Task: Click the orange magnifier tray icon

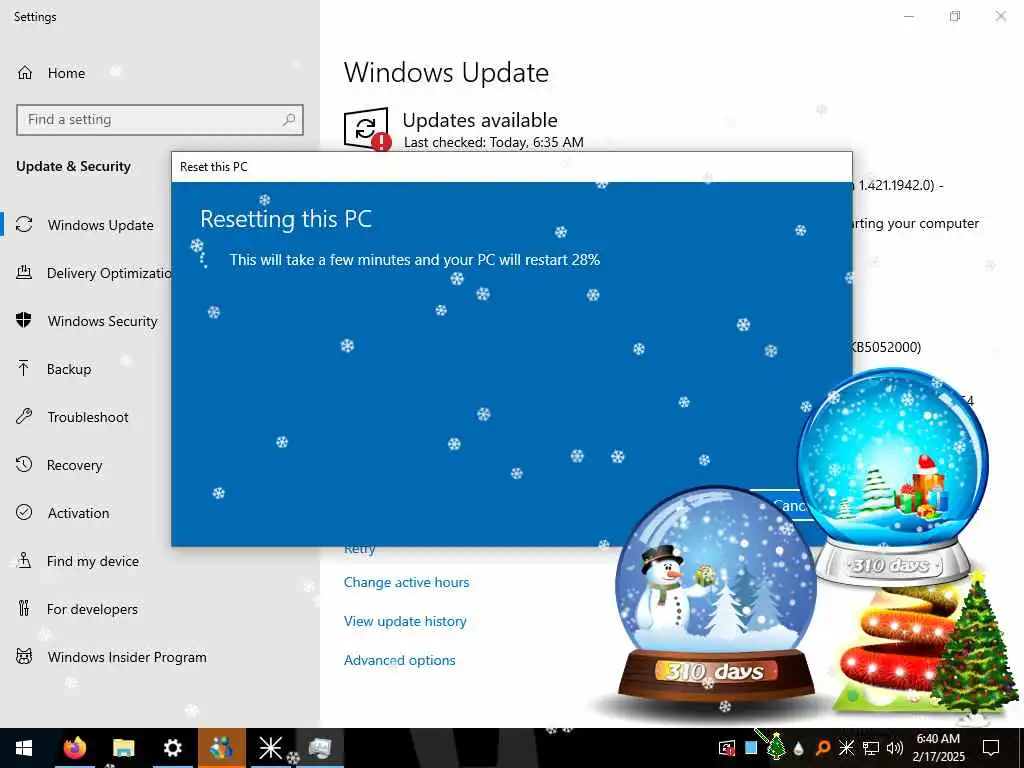Action: coord(823,748)
